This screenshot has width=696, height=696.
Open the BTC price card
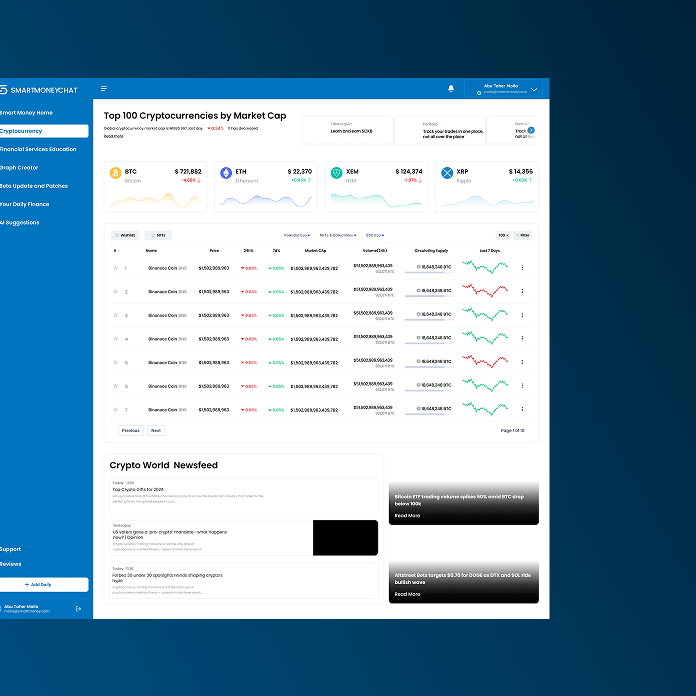[x=155, y=187]
